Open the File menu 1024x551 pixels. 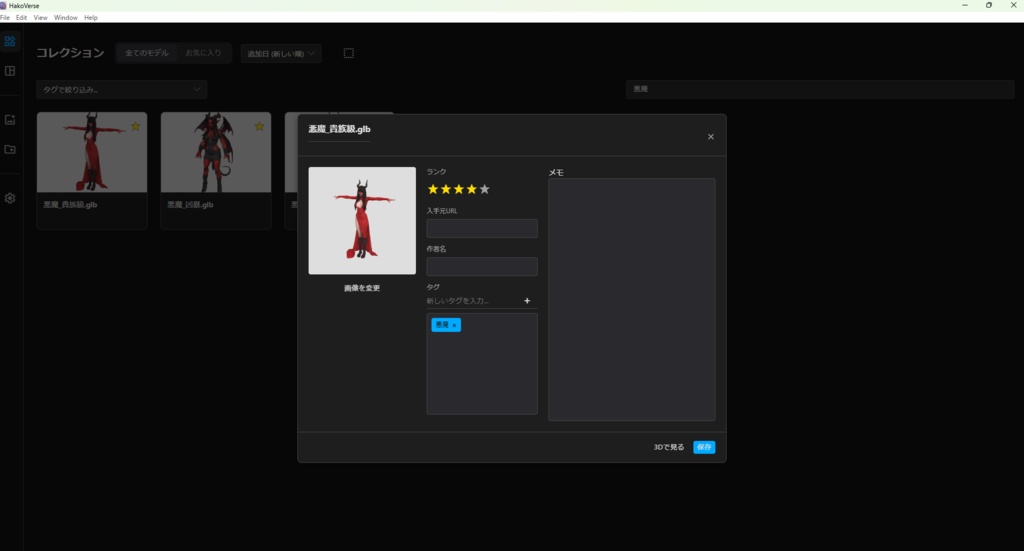(5, 18)
